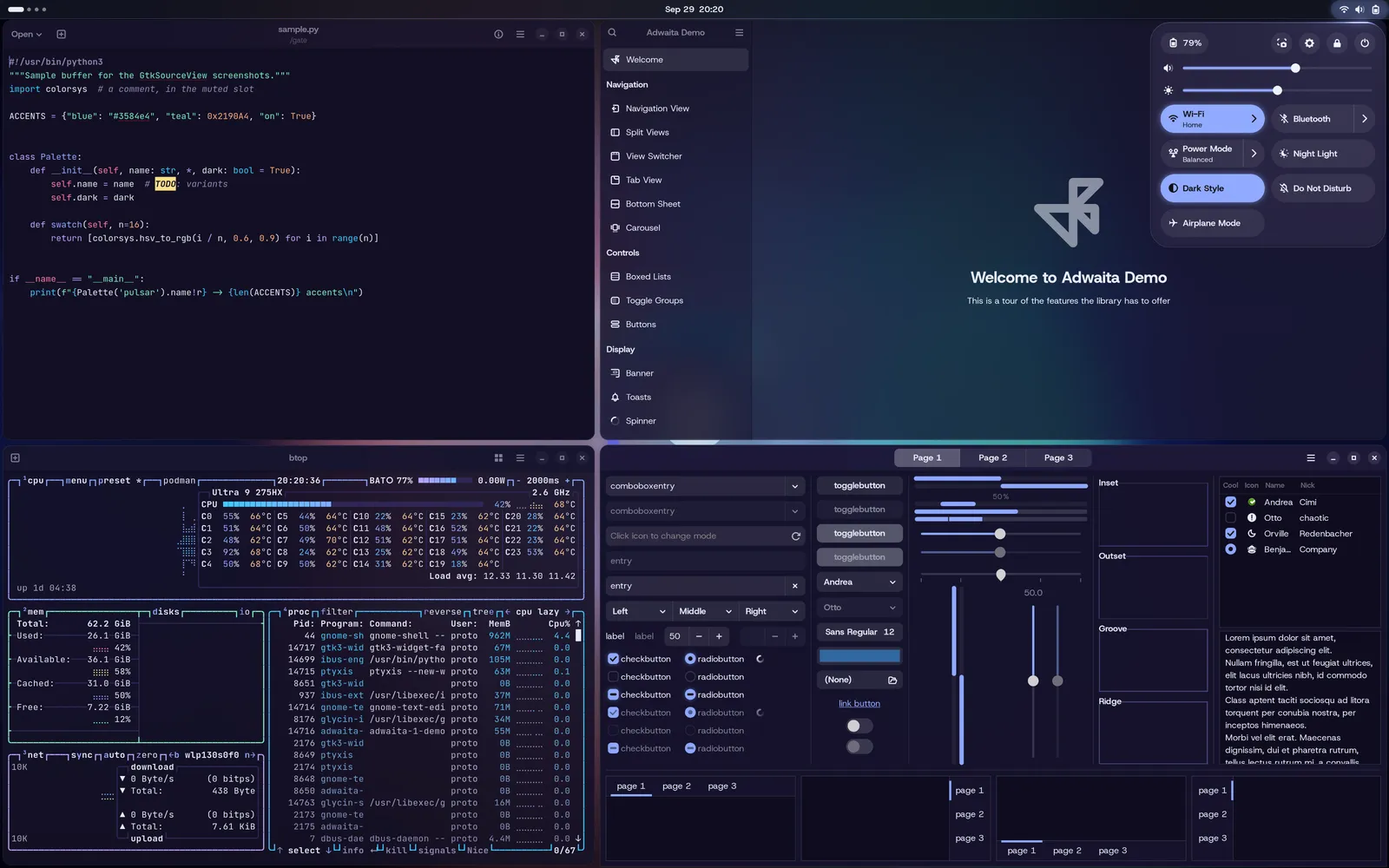
Task: Expand the first comboboxentry dropdown arrow
Action: coord(794,486)
